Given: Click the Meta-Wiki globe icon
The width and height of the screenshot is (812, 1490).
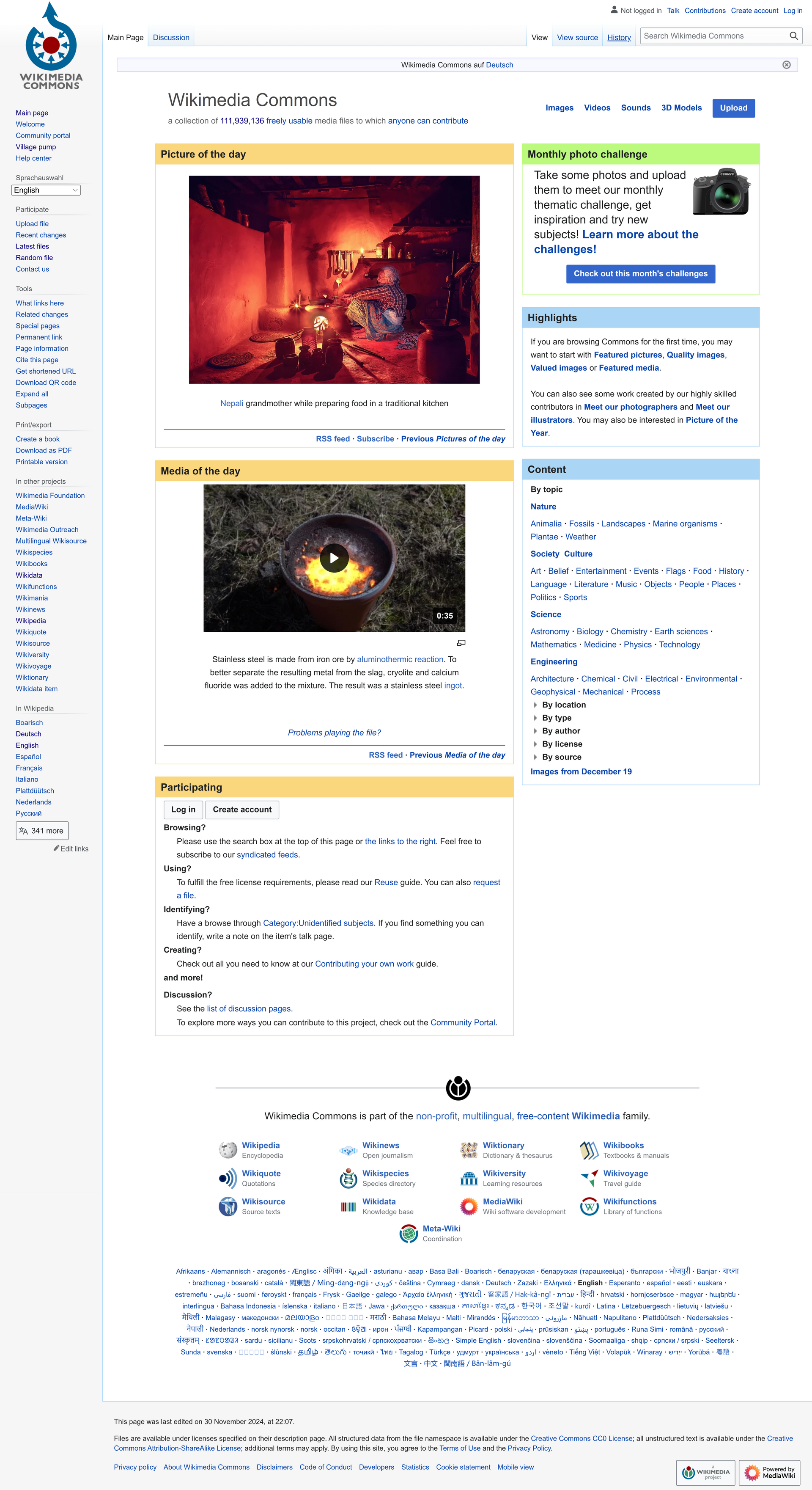Looking at the screenshot, I should point(409,1234).
